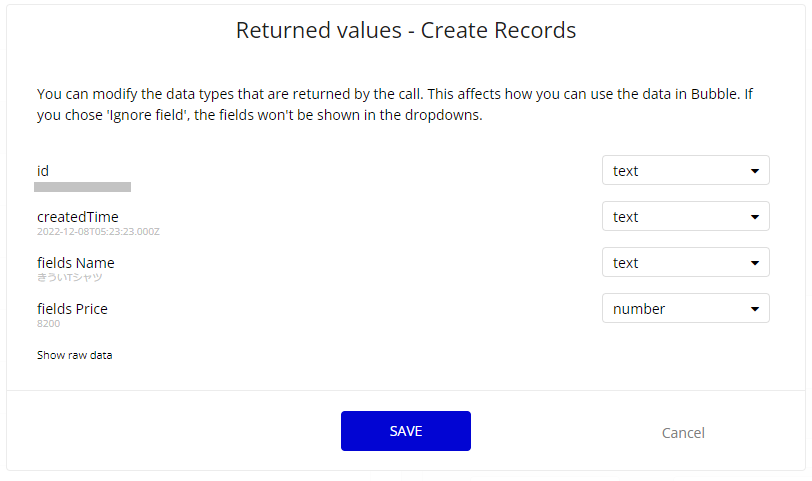Click the 'fields Price' field label
The image size is (812, 481).
pyautogui.click(x=72, y=309)
